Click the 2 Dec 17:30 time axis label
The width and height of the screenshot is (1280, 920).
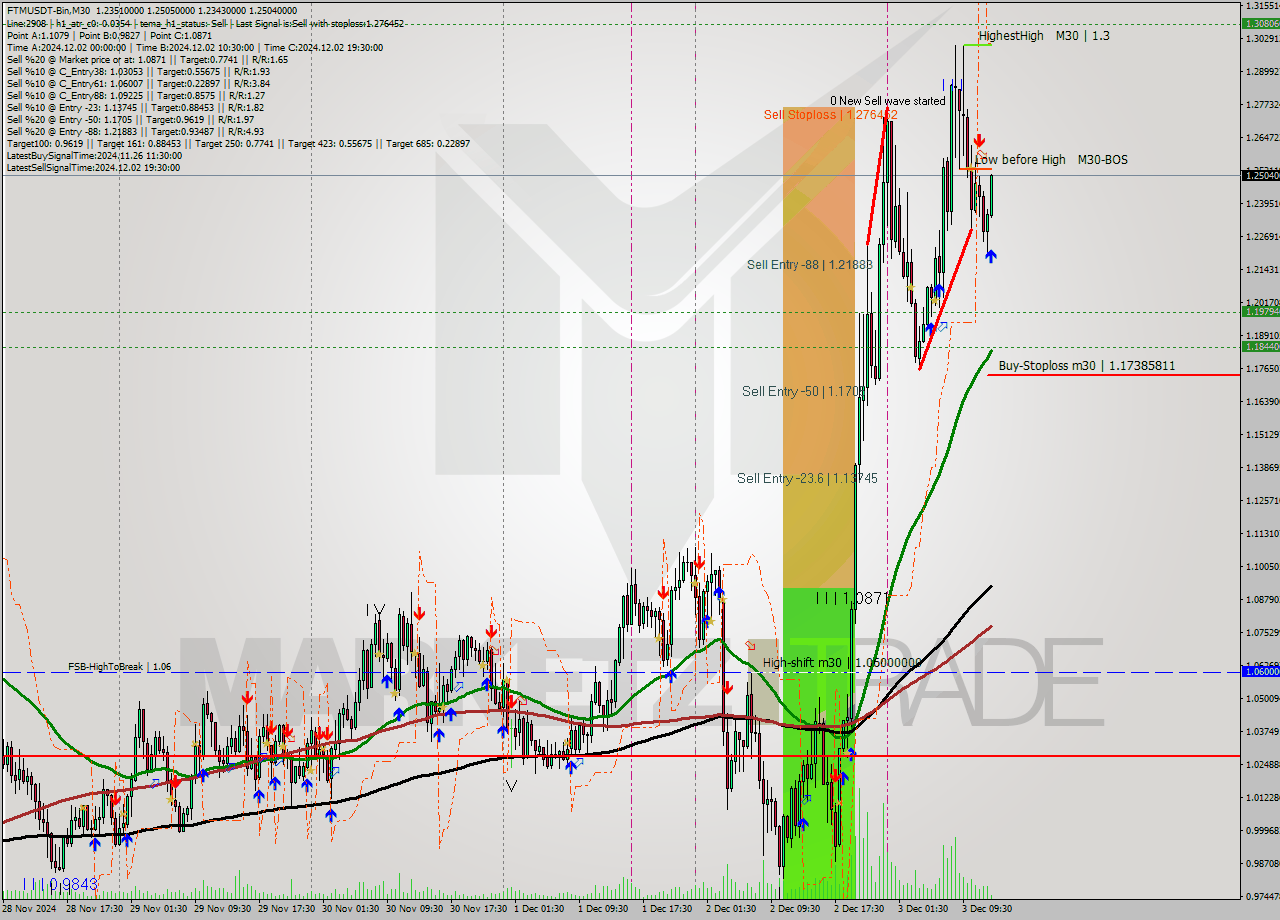859,909
